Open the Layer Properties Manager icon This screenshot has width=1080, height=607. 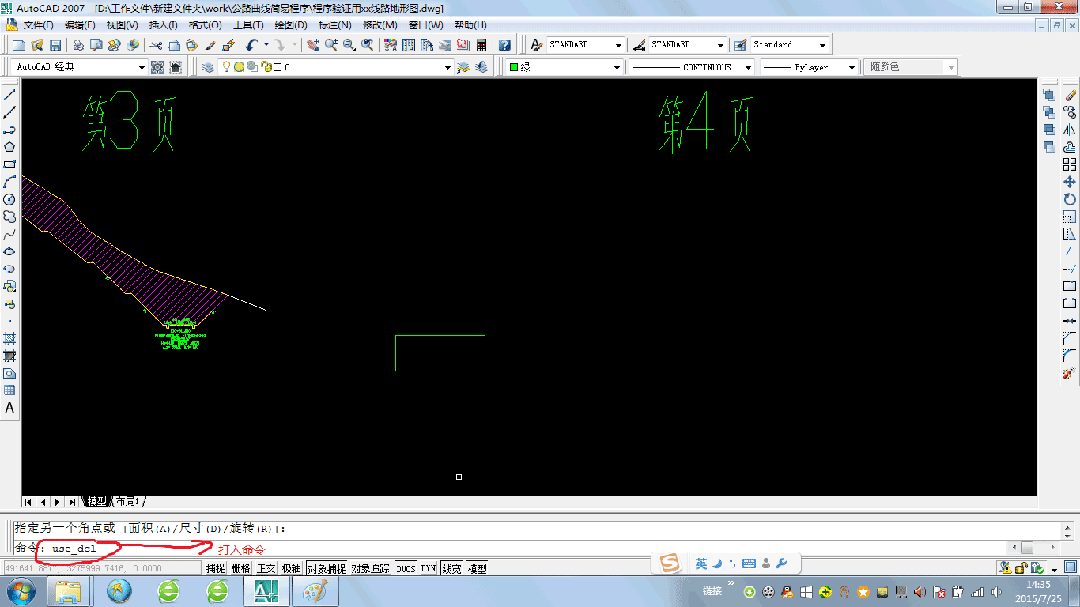(x=207, y=67)
